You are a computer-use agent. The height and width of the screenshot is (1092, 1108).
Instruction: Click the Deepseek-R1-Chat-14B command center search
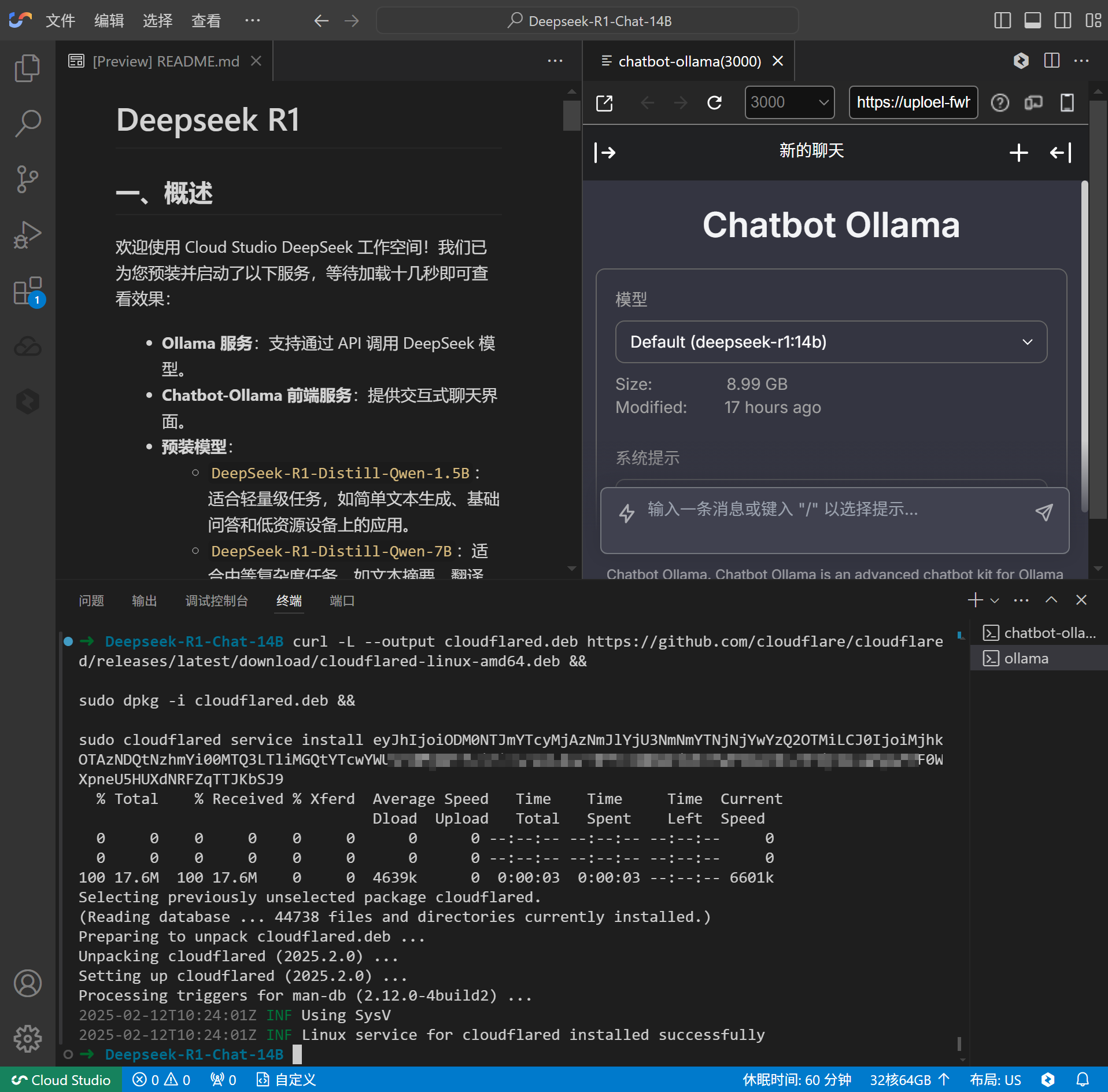[x=587, y=21]
